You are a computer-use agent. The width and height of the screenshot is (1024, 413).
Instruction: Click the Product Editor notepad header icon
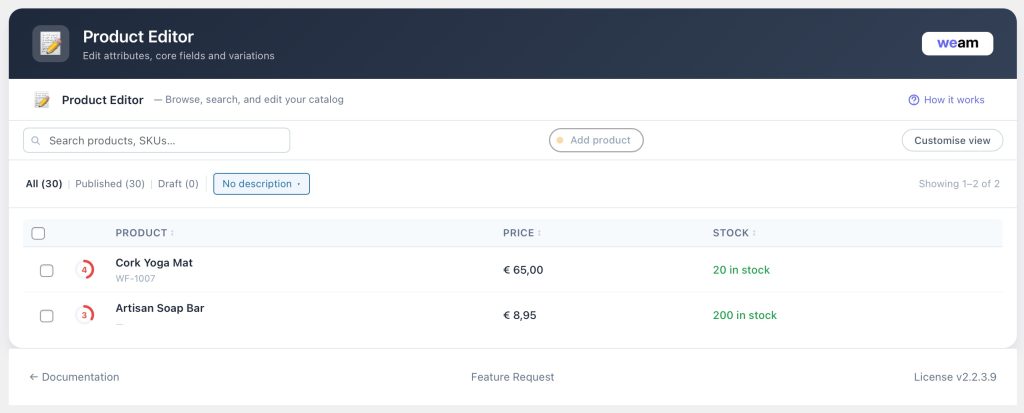click(50, 44)
